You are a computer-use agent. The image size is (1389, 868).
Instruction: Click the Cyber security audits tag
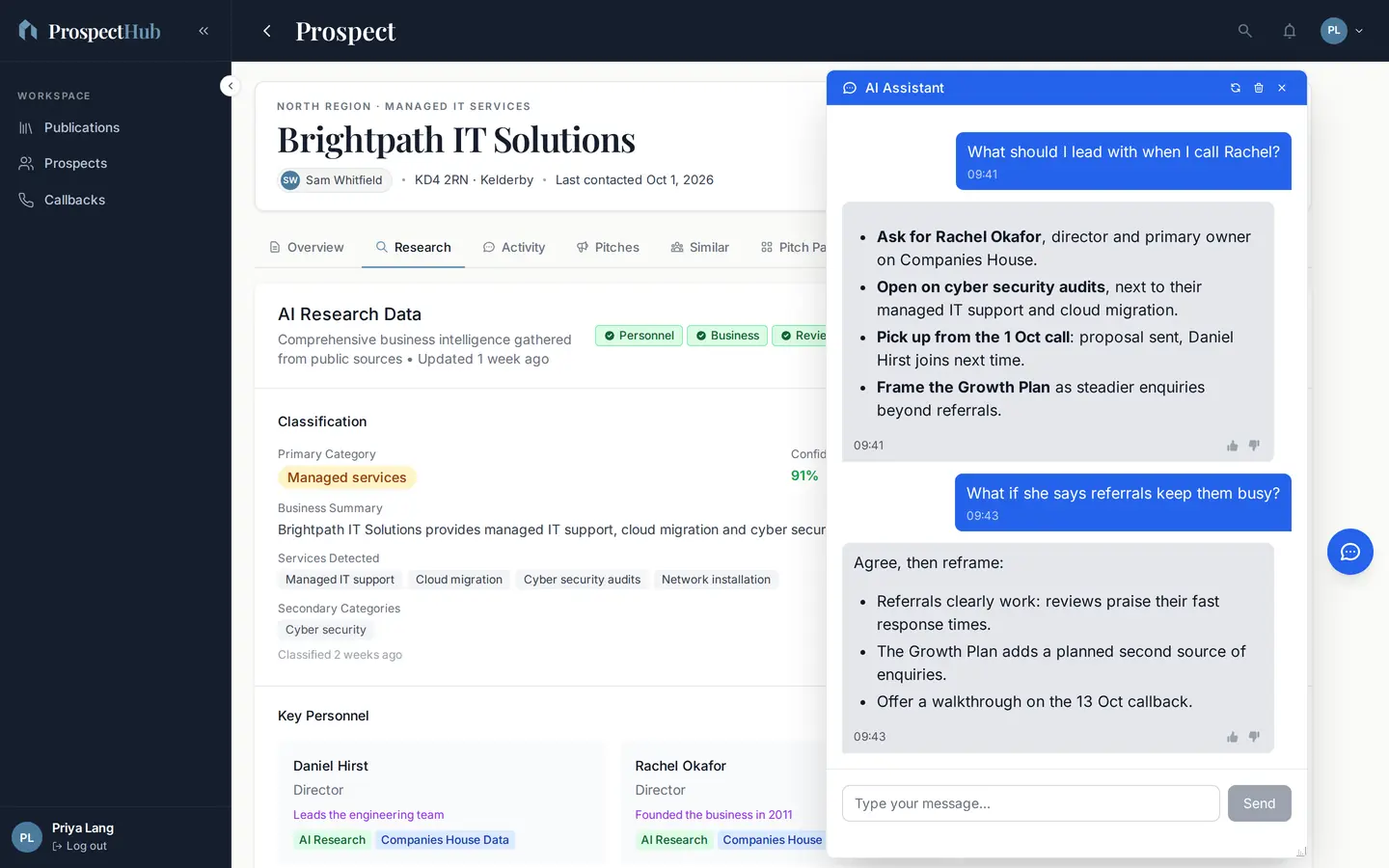(x=582, y=580)
